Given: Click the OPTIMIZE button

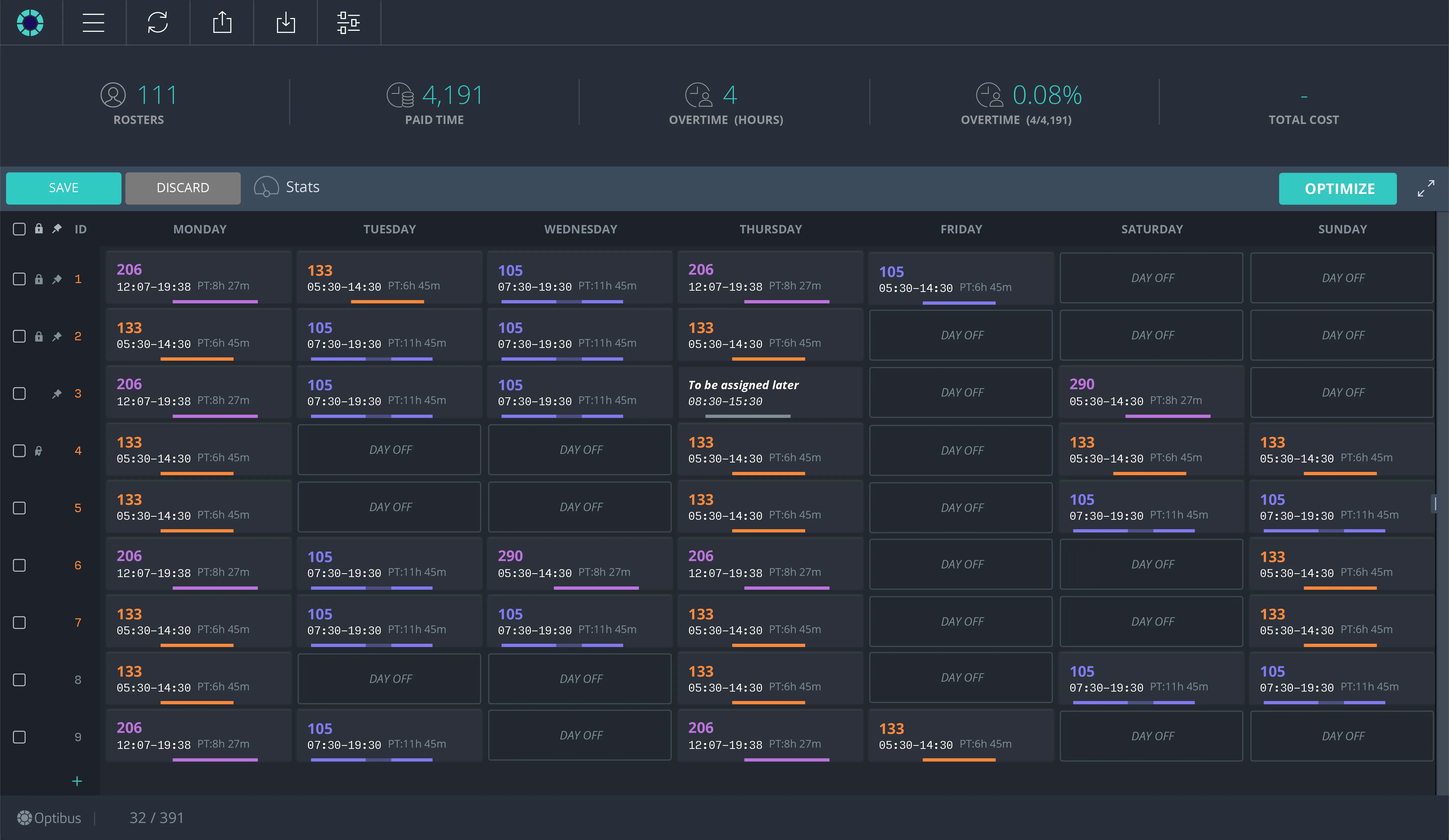Looking at the screenshot, I should 1338,189.
